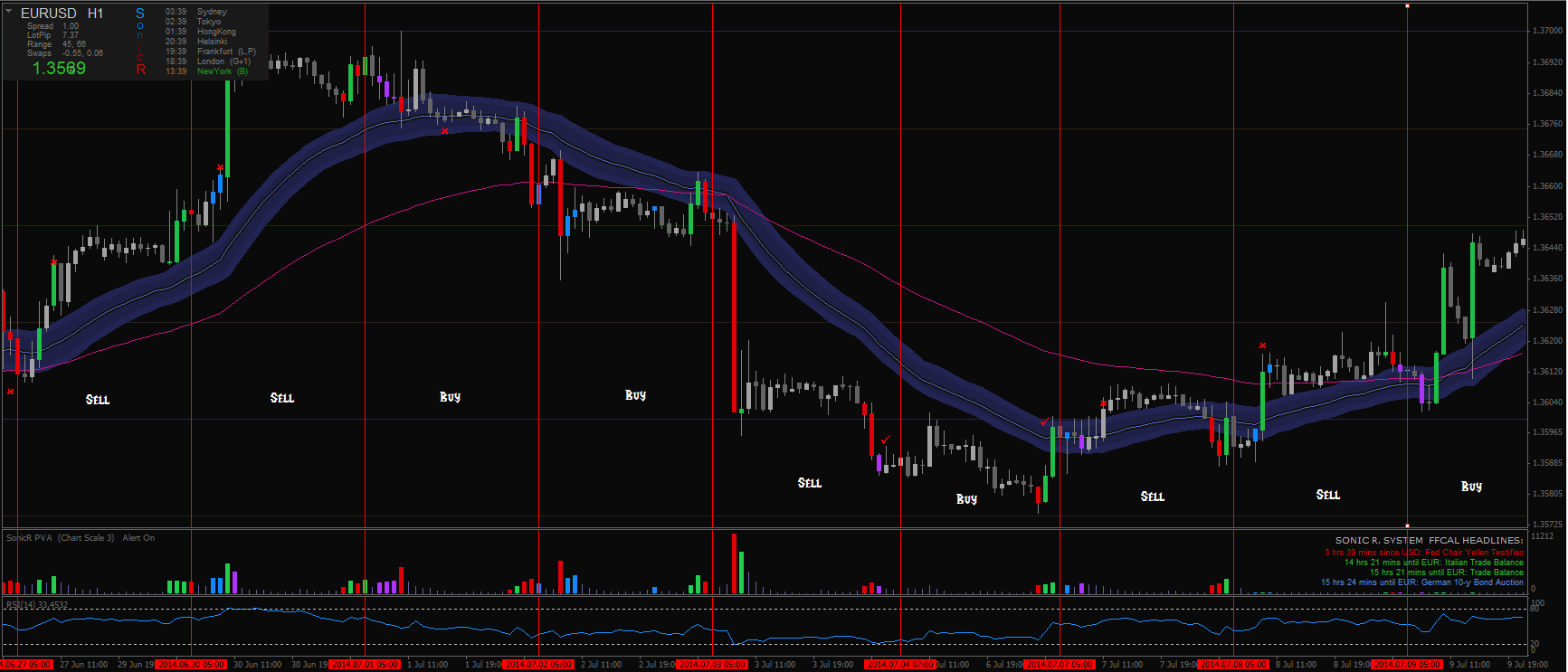Viewport: 1568px width, 672px height.
Task: Select the NewYork (B) session clock row
Action: coord(206,71)
